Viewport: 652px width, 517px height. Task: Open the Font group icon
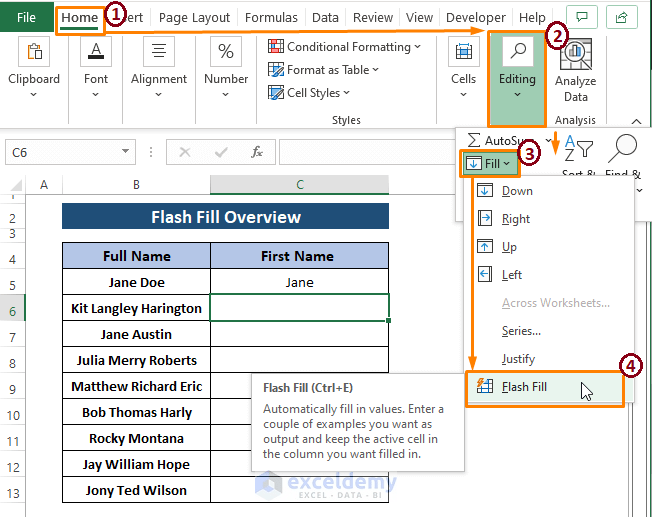tap(96, 52)
